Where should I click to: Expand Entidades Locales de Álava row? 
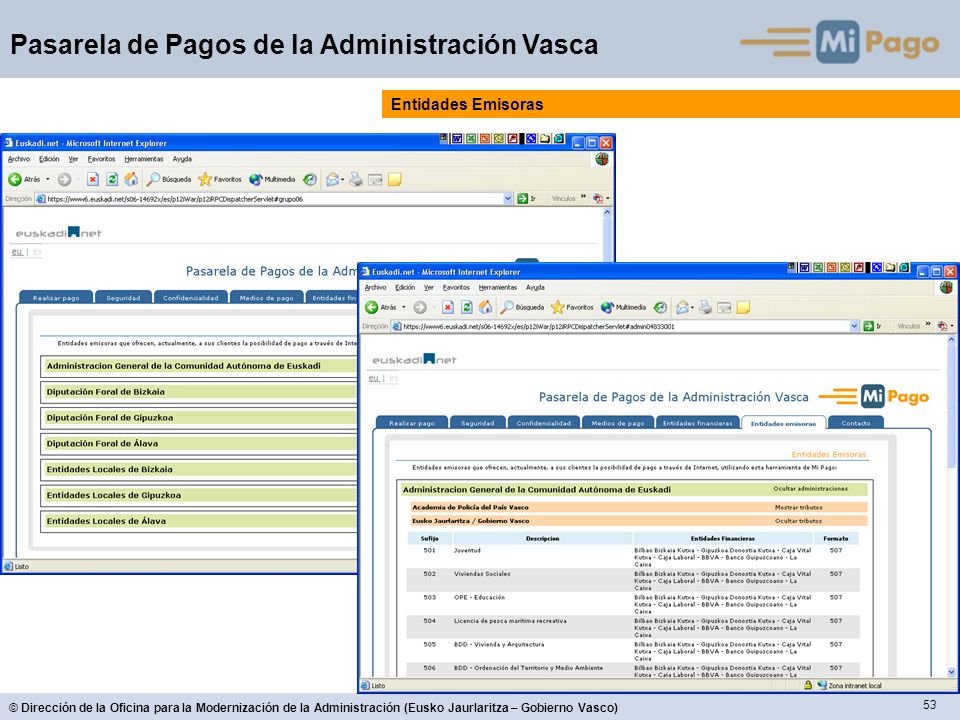(x=199, y=521)
